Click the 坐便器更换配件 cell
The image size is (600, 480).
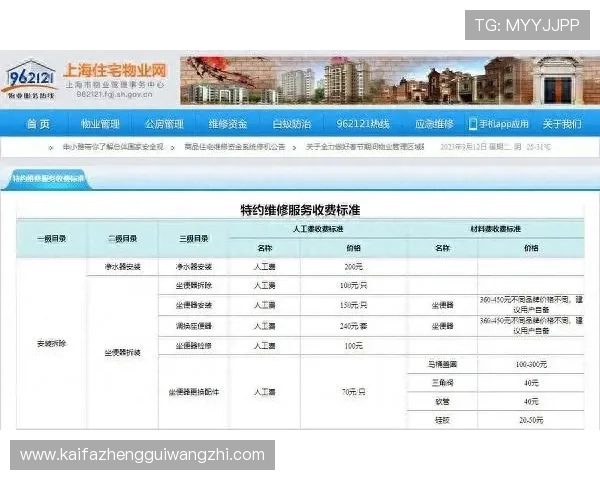(x=194, y=392)
